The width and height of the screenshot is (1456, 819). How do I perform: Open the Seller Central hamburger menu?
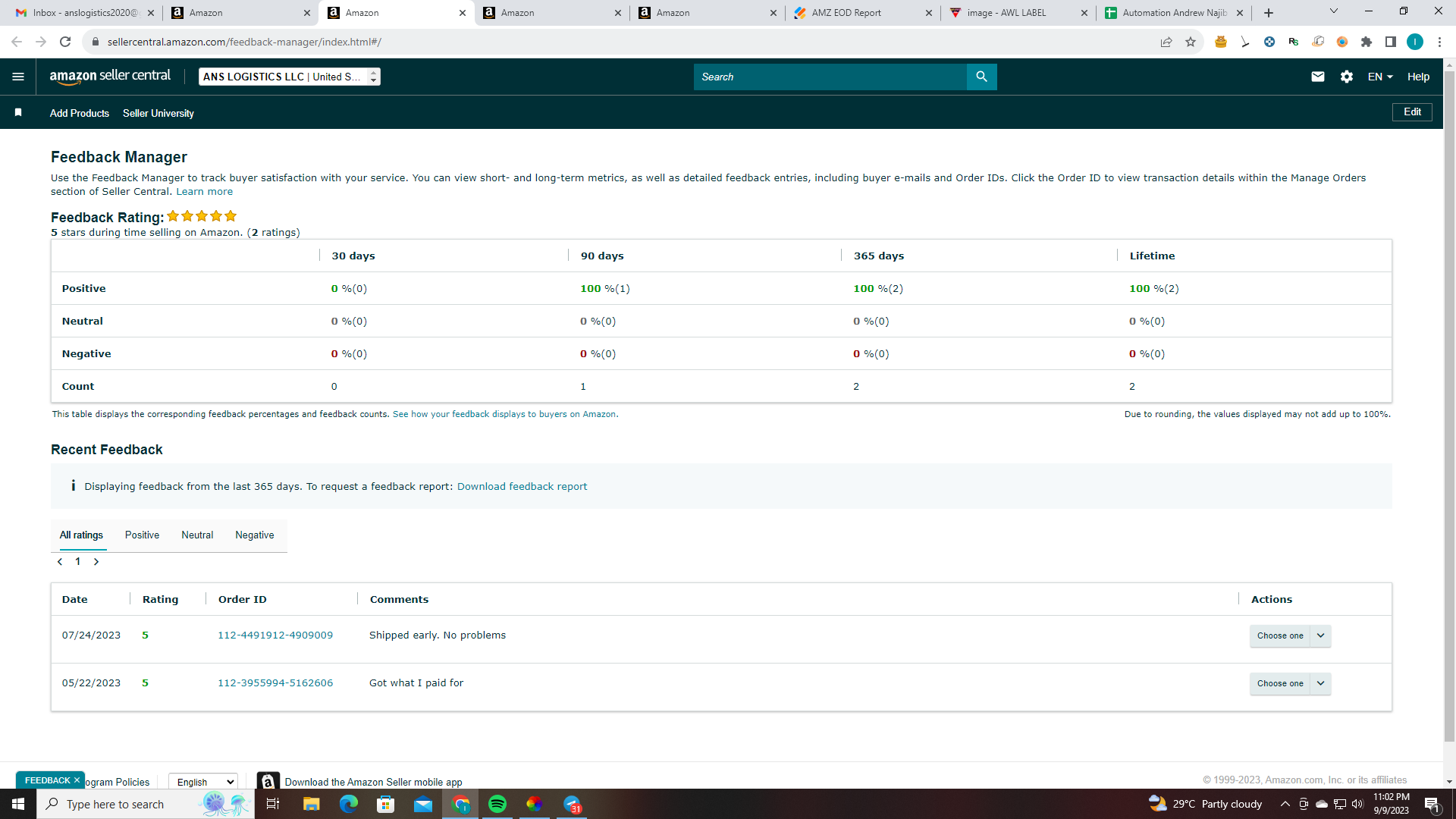18,77
